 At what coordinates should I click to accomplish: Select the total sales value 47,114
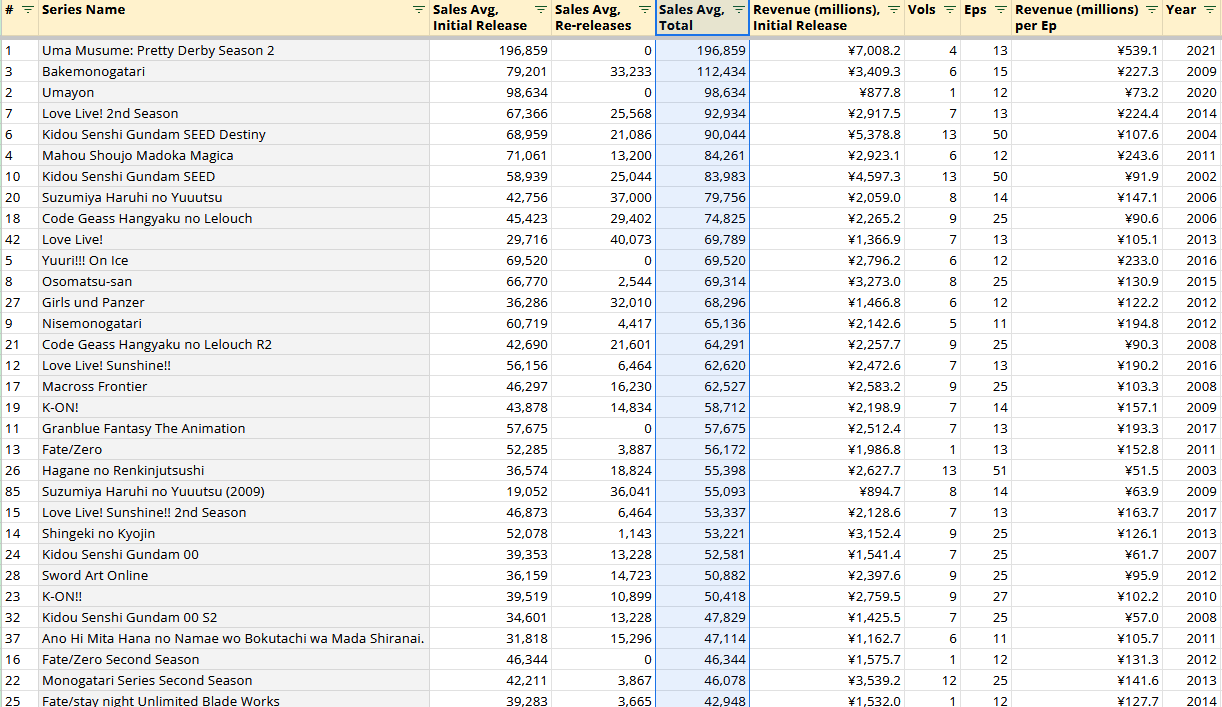tap(702, 638)
